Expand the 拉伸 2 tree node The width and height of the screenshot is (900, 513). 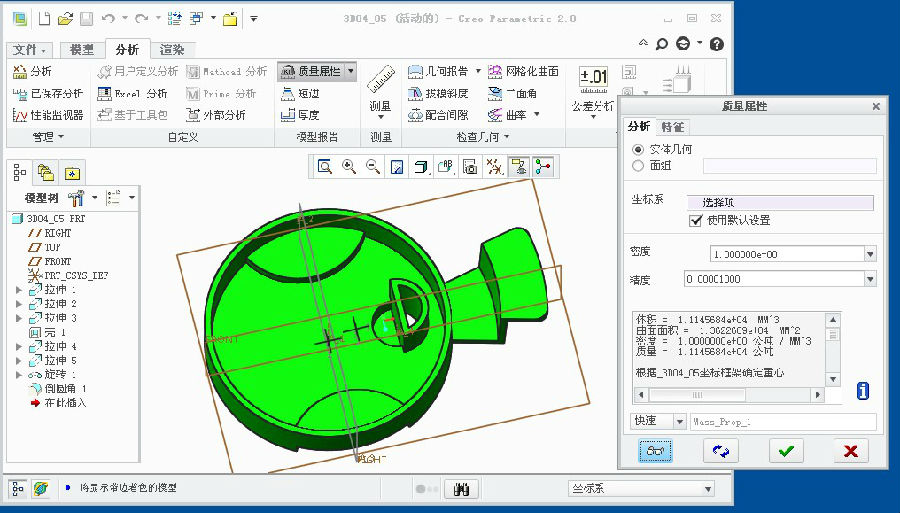tap(18, 303)
